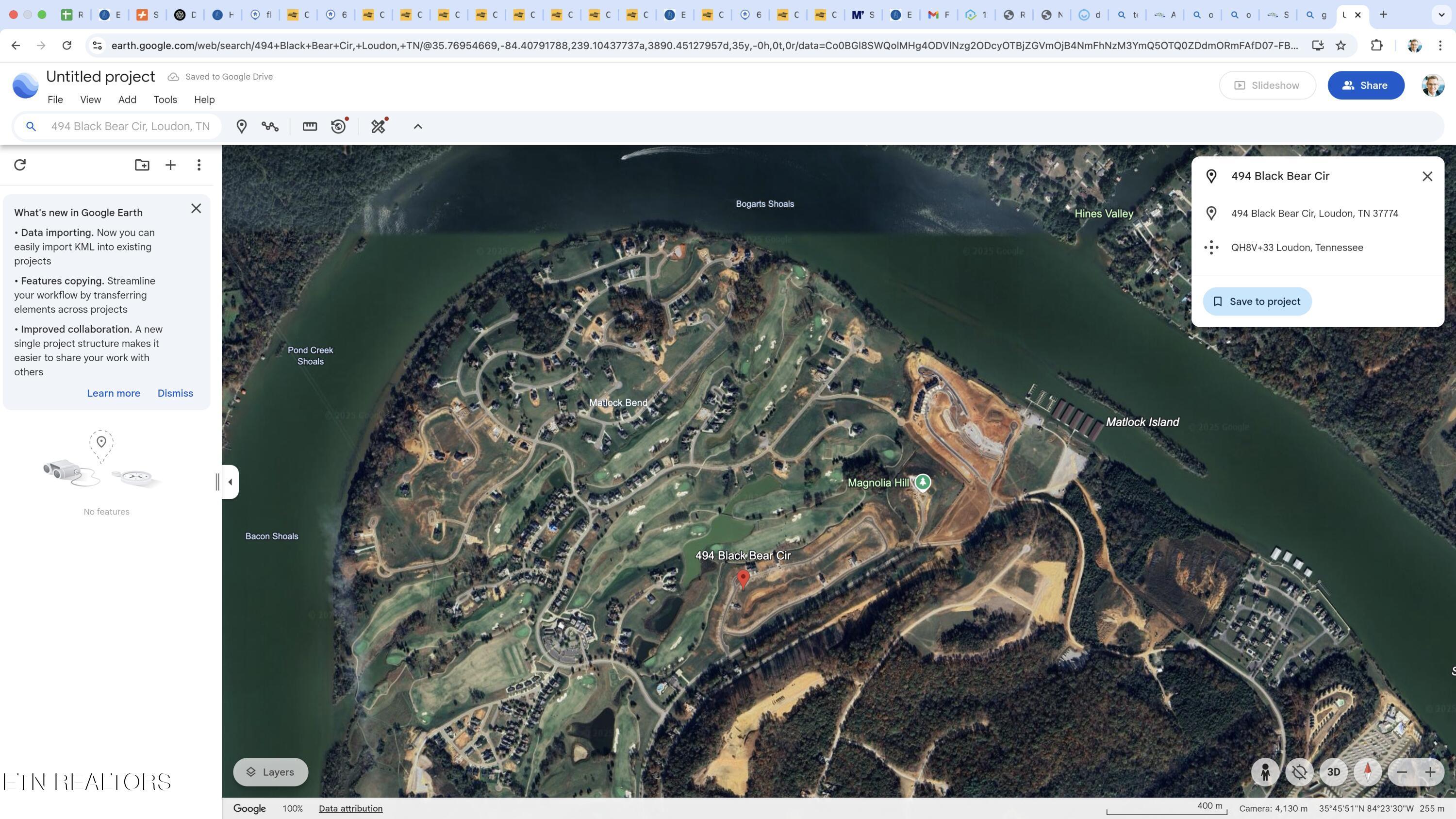Click the blue Share button
Screen dimensions: 1456x819
pos(1366,85)
